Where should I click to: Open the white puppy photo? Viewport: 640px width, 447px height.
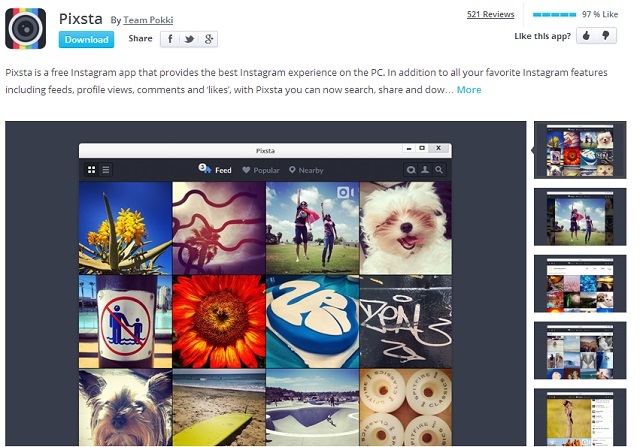406,228
